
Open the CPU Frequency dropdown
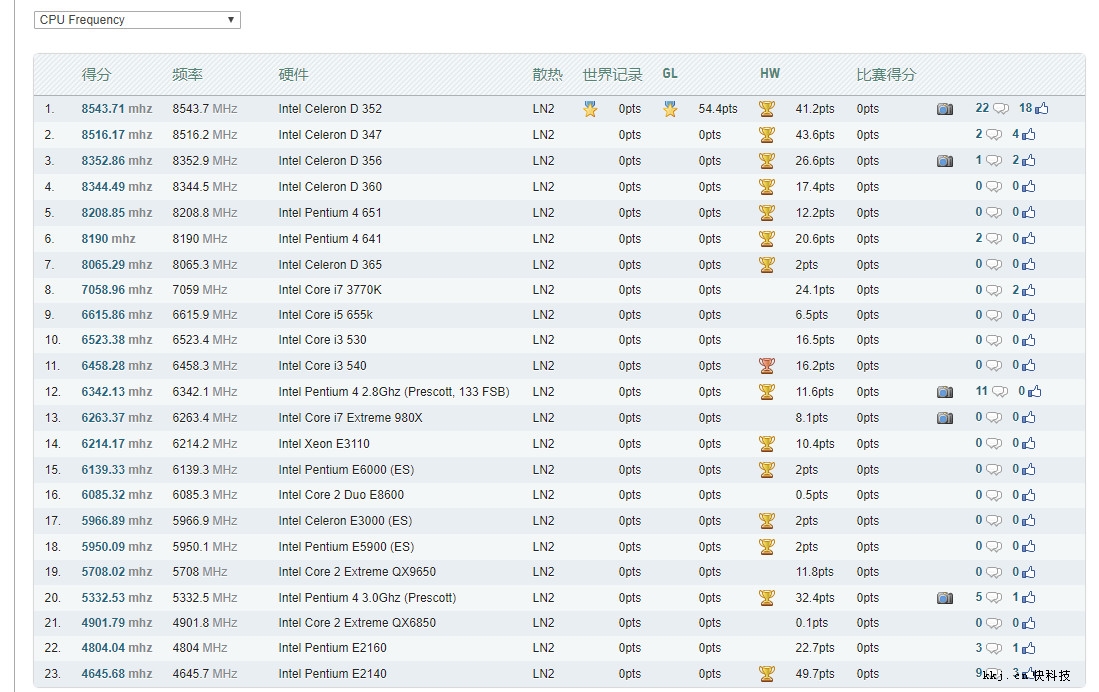coord(137,20)
